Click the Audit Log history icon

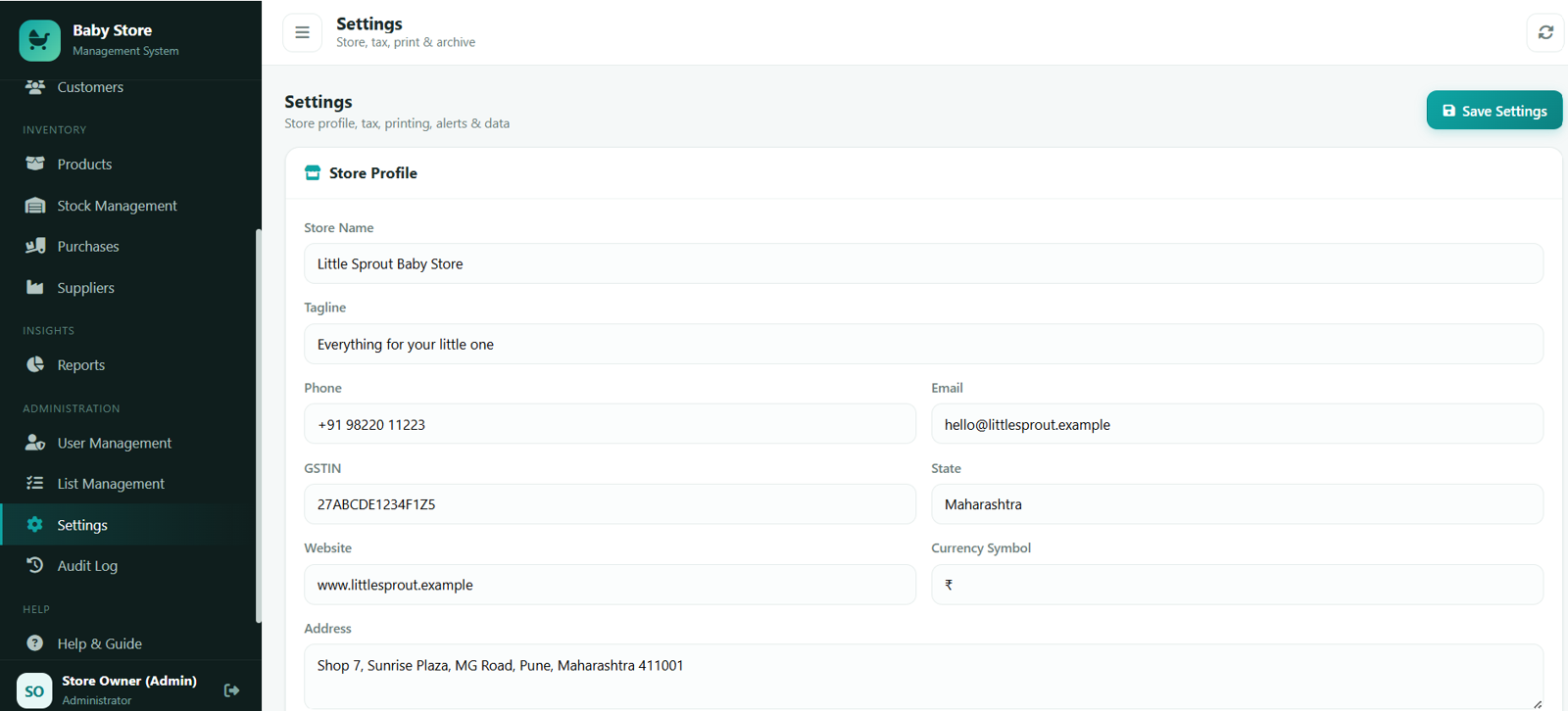35,565
